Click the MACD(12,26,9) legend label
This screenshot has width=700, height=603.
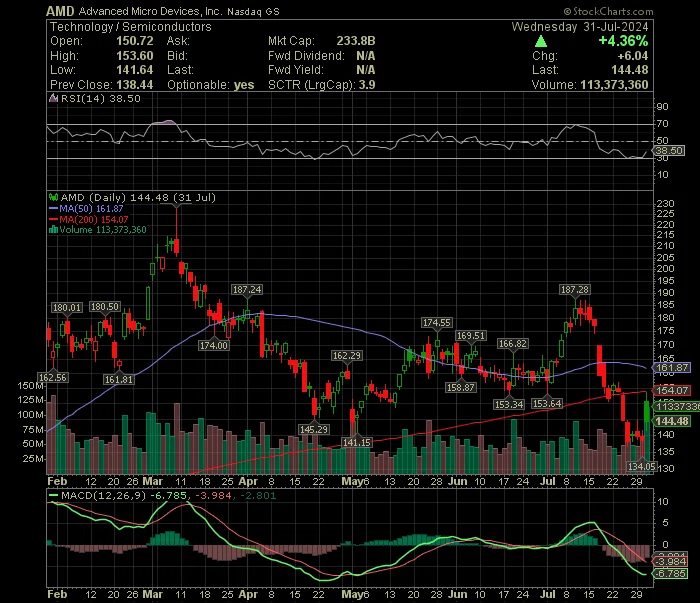pyautogui.click(x=103, y=495)
